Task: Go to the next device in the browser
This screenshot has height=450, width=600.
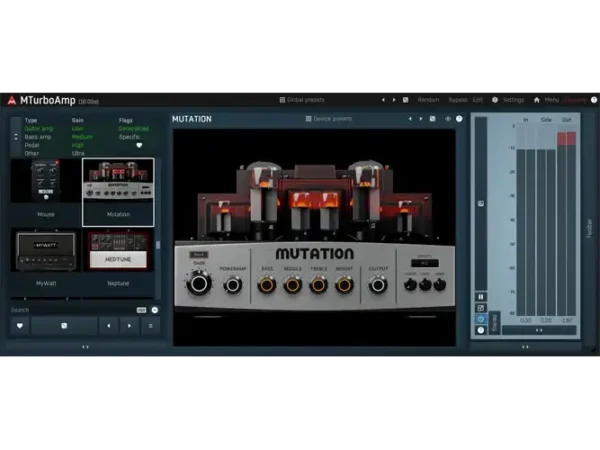Action: (129, 326)
